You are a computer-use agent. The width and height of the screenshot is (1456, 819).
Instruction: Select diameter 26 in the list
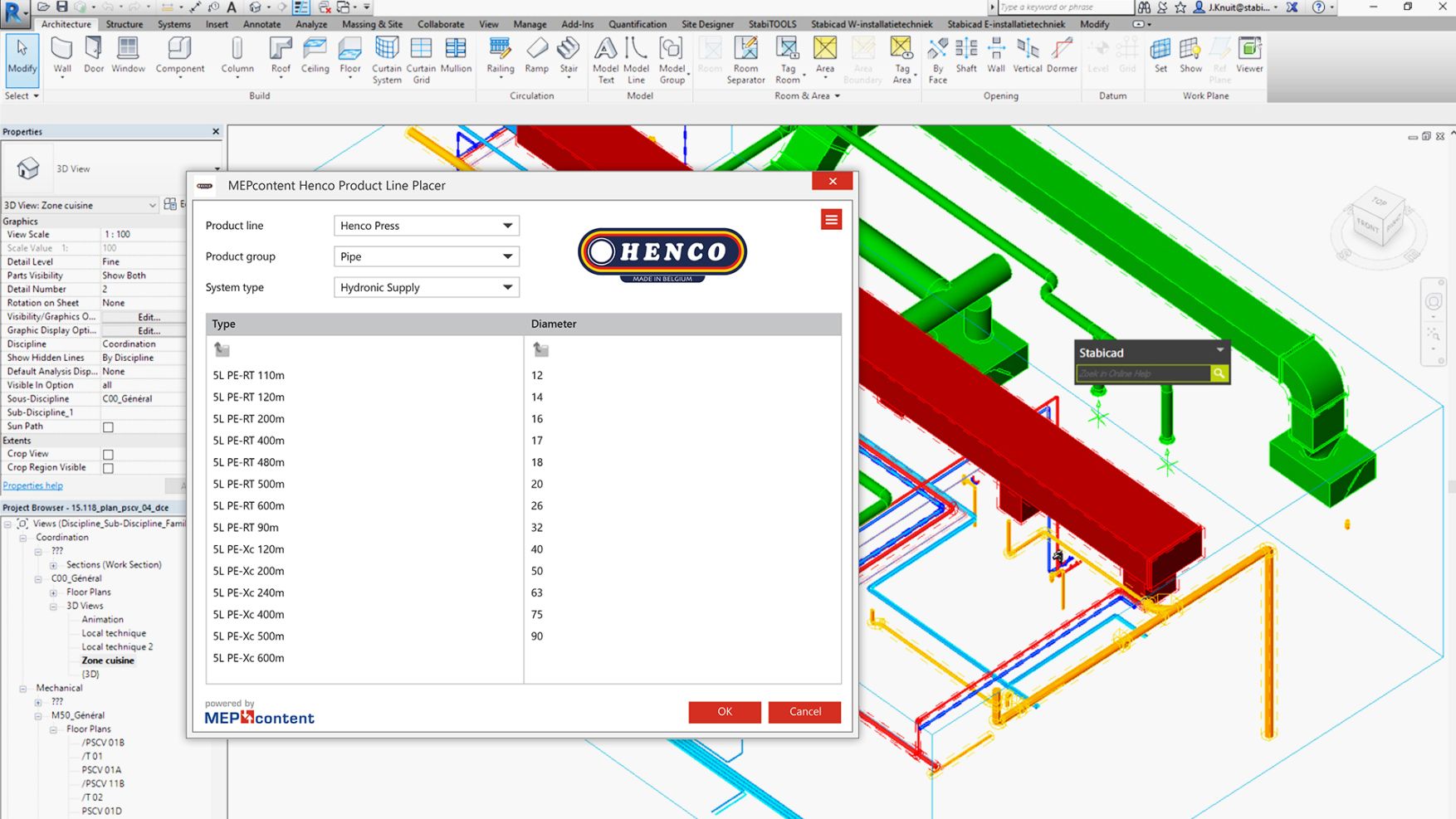537,505
